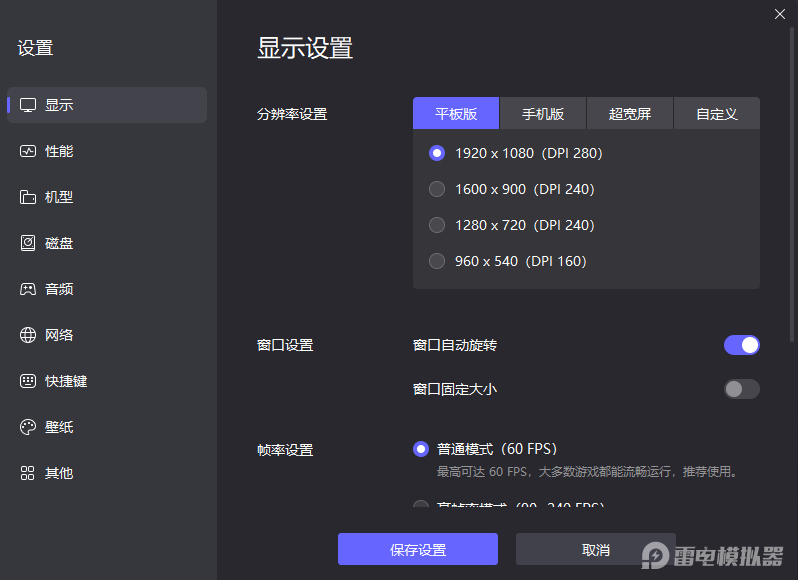Click 保存设置 to save settings

pyautogui.click(x=418, y=549)
